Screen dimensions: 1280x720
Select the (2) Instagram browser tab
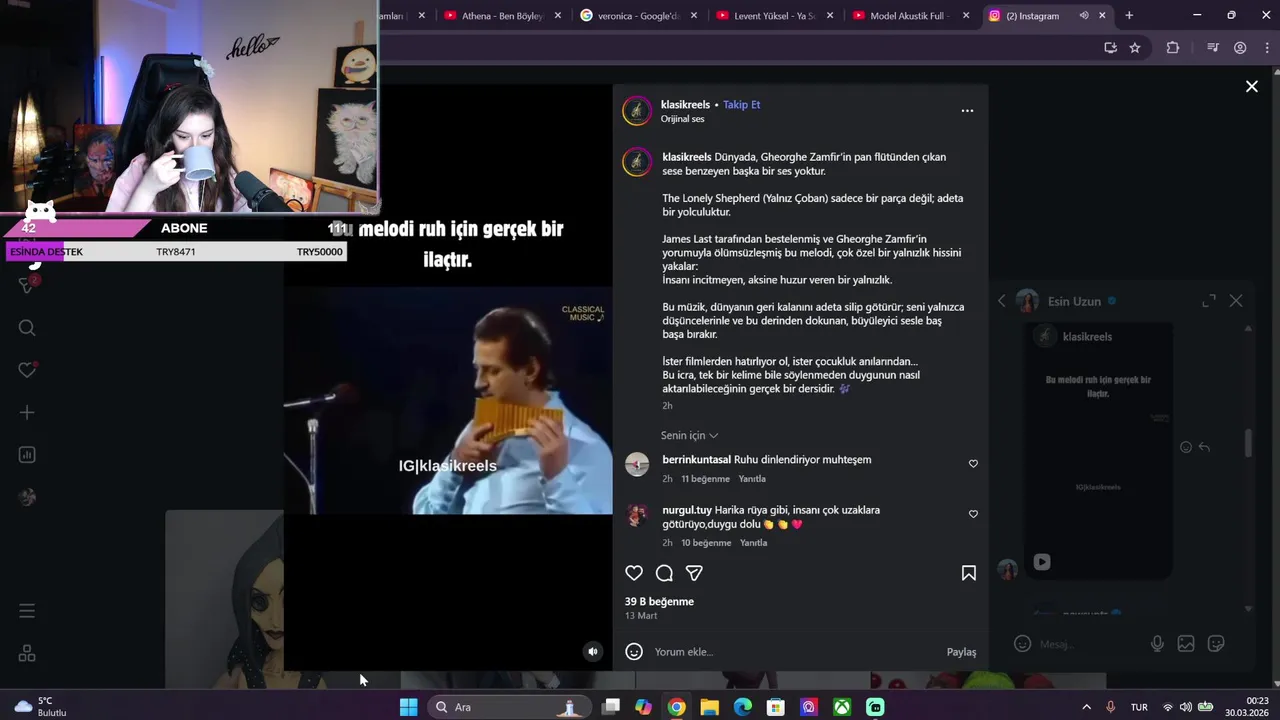pos(1030,16)
